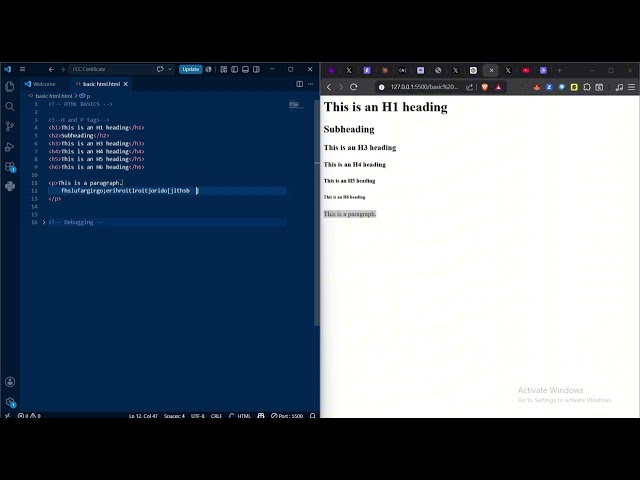Change encoding via UTF-8 status item
Screen dimensions: 640x480
click(198, 416)
